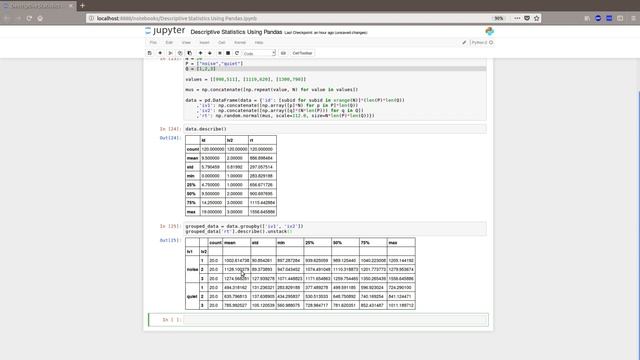This screenshot has height=360, width=640.
Task: Click the Last Checkpoint status text
Action: [x=326, y=32]
